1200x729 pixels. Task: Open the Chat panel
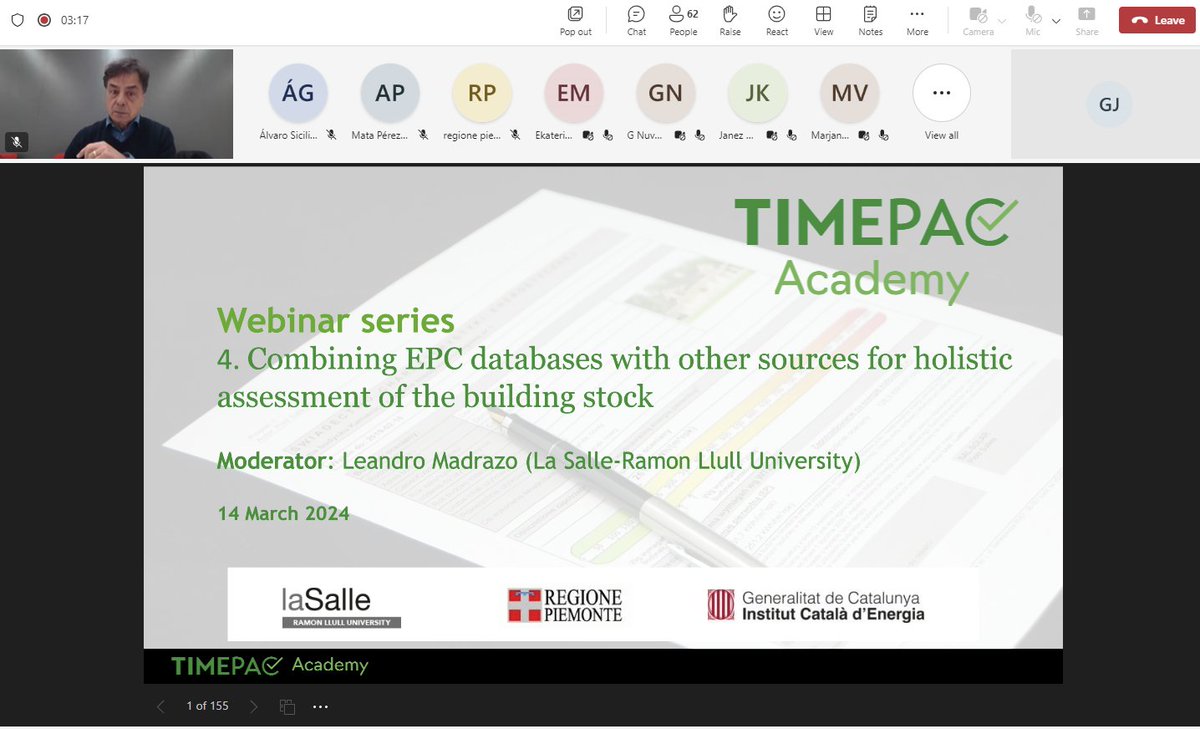tap(636, 20)
